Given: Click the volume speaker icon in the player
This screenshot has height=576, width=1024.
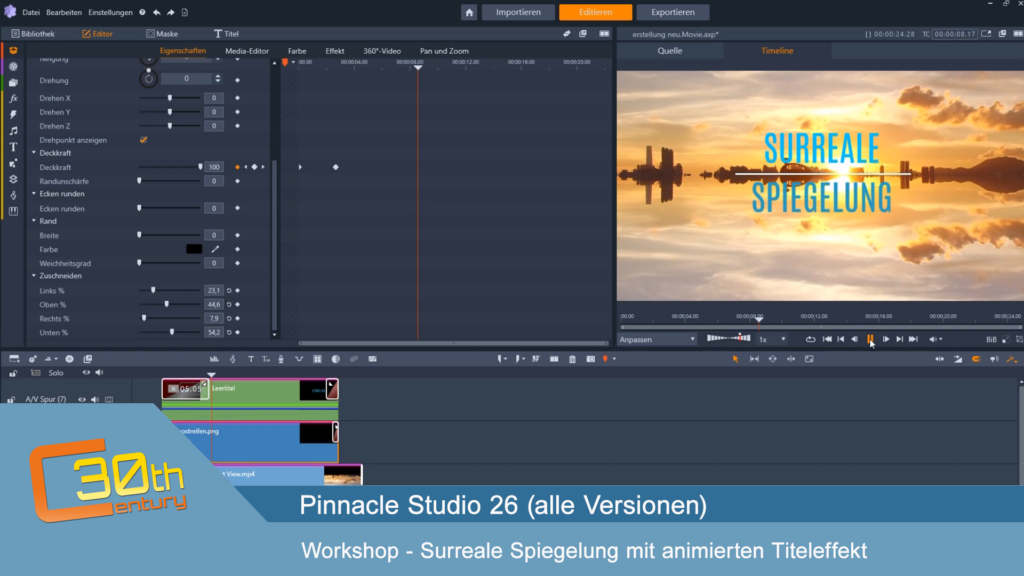Looking at the screenshot, I should click(x=933, y=339).
